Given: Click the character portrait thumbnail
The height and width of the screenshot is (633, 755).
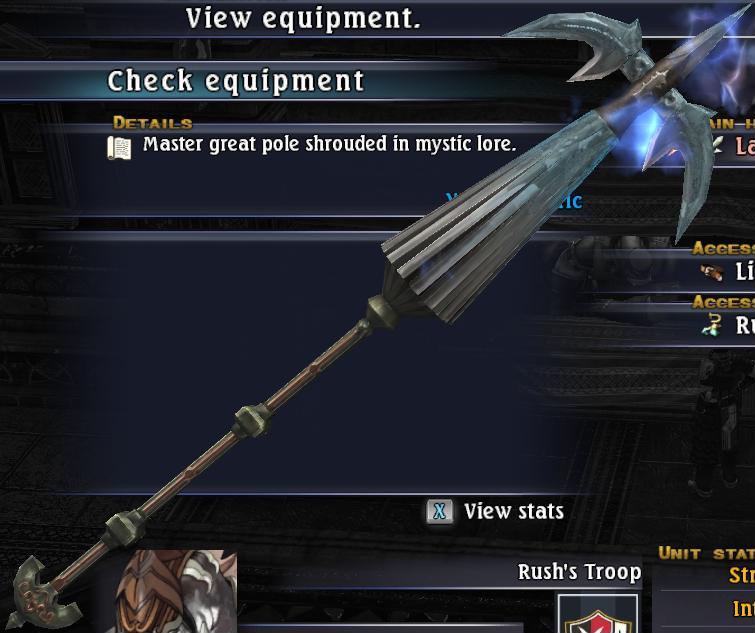Looking at the screenshot, I should click(x=176, y=592).
